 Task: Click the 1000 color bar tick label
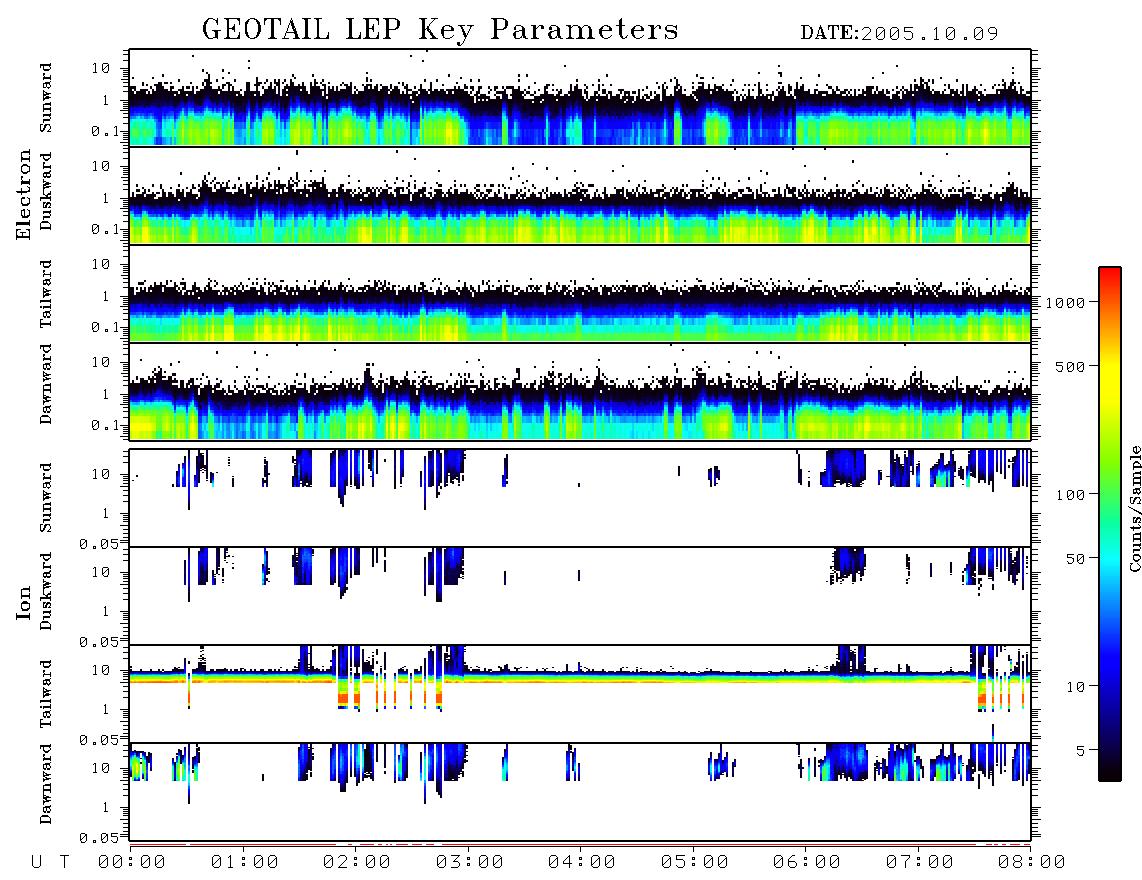point(1066,302)
